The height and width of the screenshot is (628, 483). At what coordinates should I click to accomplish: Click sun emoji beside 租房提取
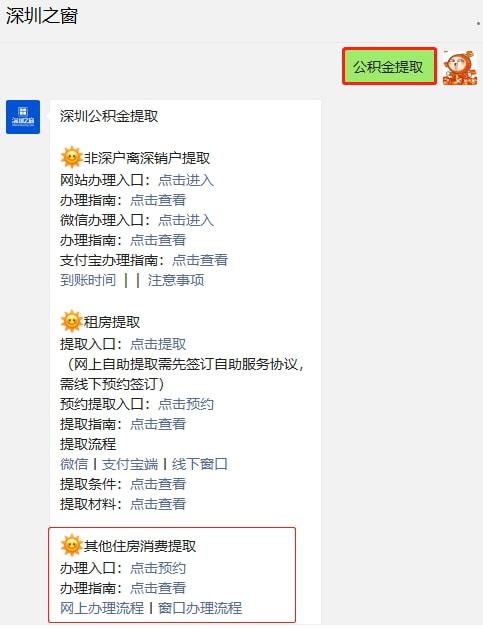coord(71,321)
